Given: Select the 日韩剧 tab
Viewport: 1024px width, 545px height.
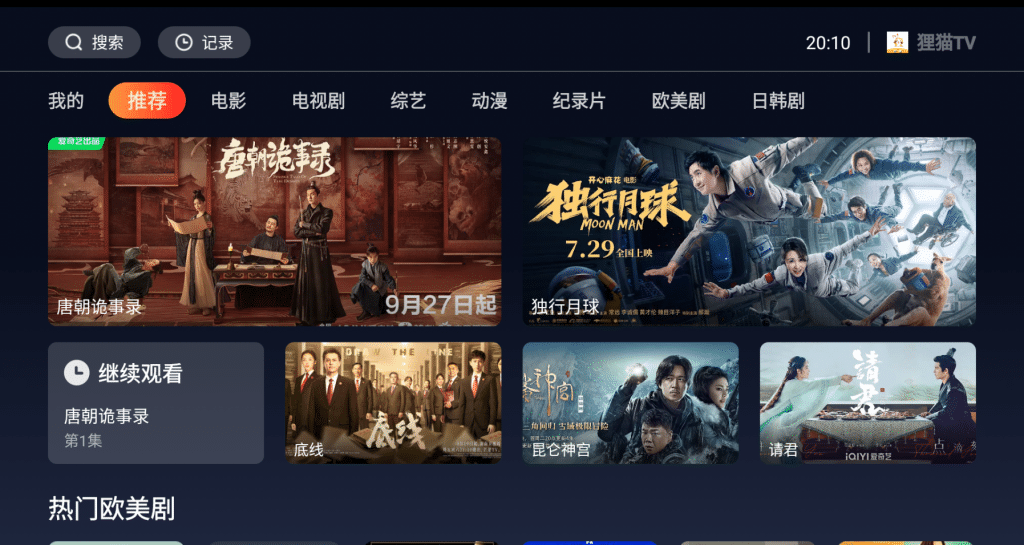Looking at the screenshot, I should (x=778, y=101).
